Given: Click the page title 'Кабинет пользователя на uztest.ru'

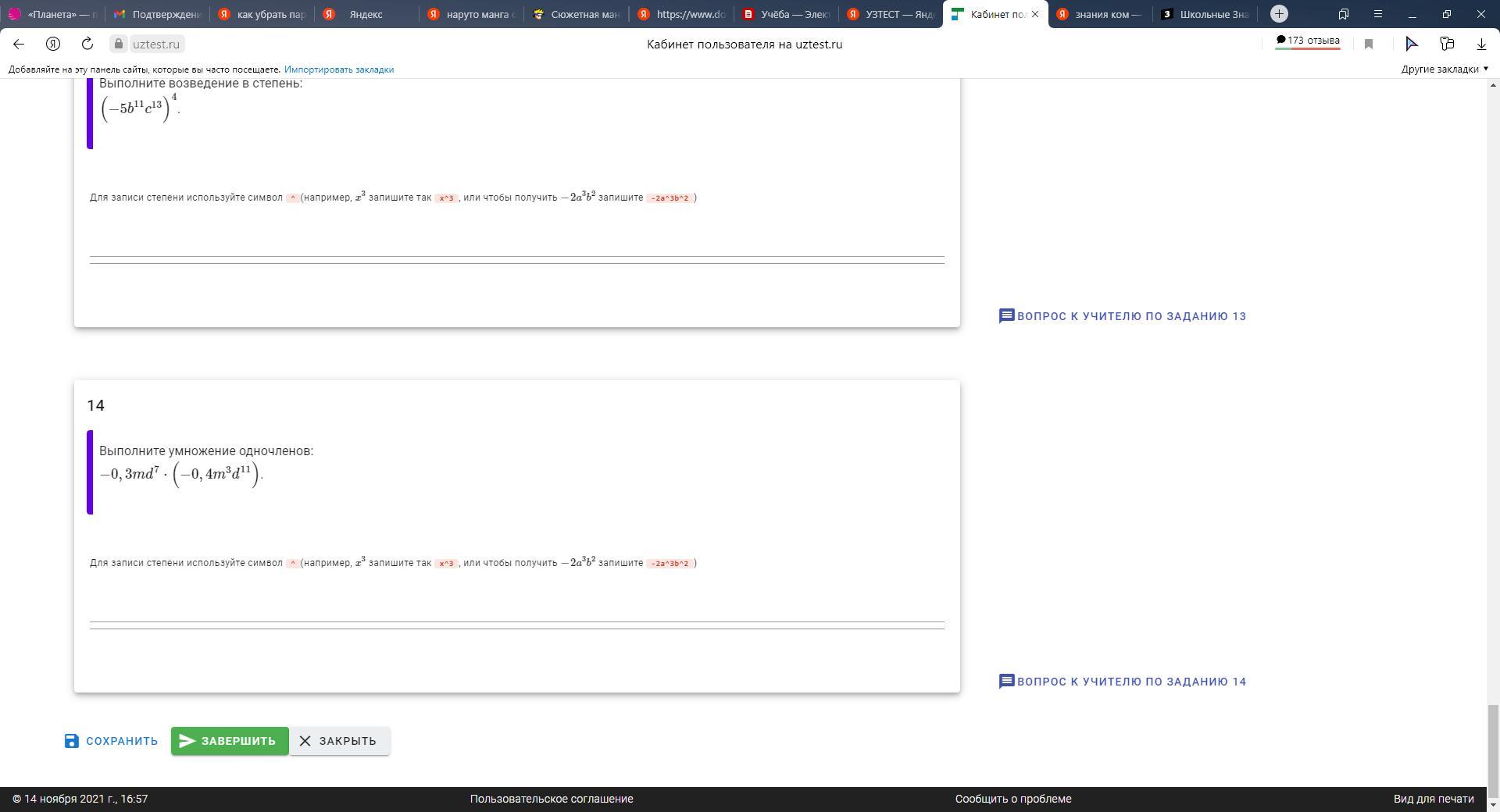Looking at the screenshot, I should point(745,45).
